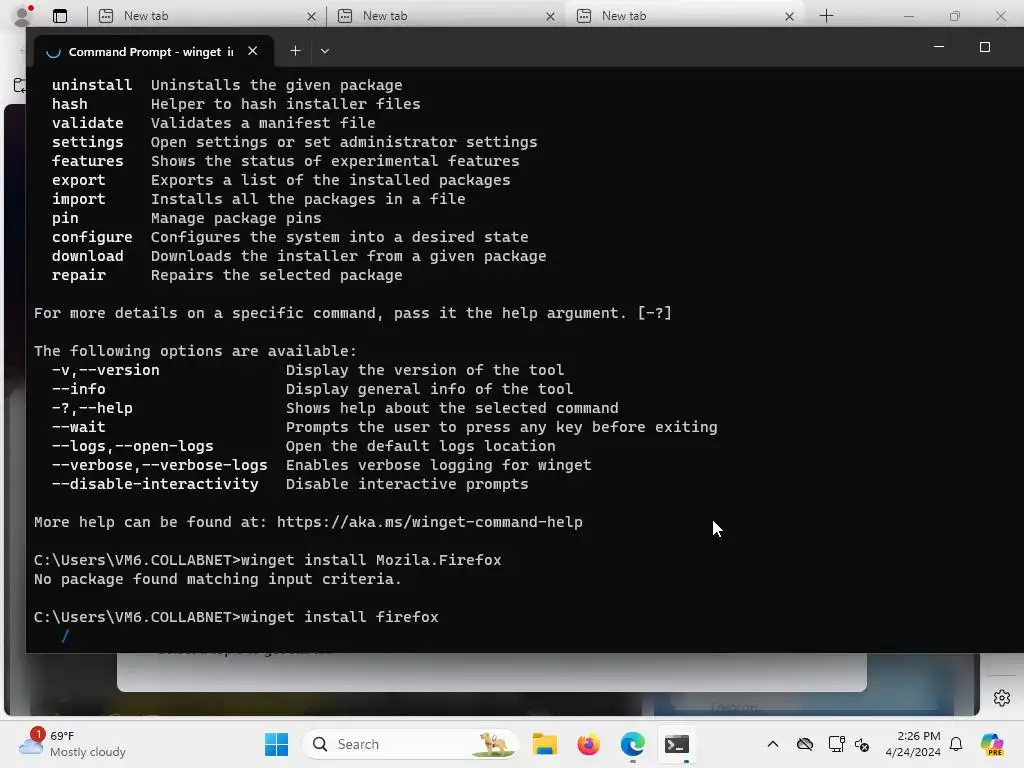Click the '--verbose,--verbose-logs' option text
The image size is (1024, 768).
(159, 465)
